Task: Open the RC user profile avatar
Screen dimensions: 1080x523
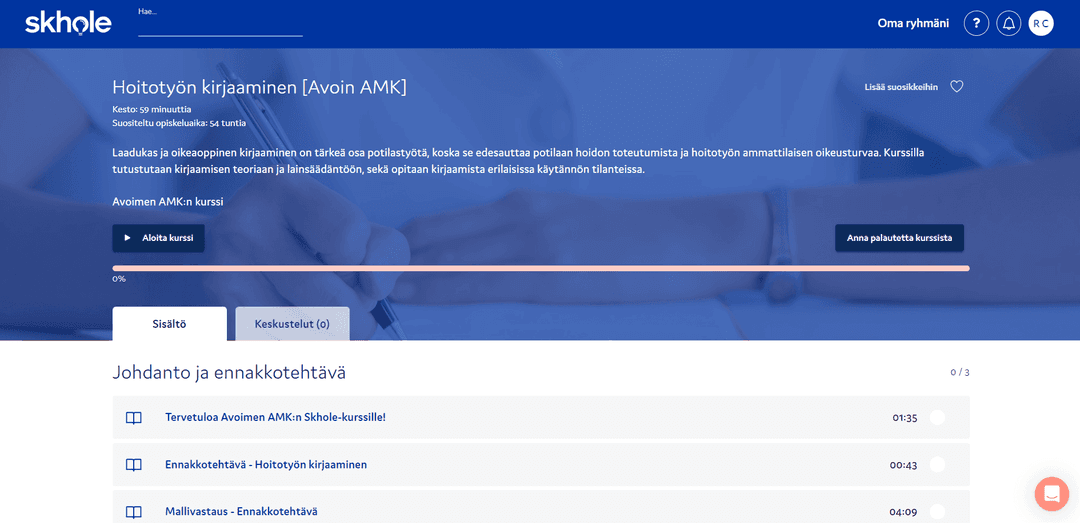Action: pyautogui.click(x=1041, y=24)
